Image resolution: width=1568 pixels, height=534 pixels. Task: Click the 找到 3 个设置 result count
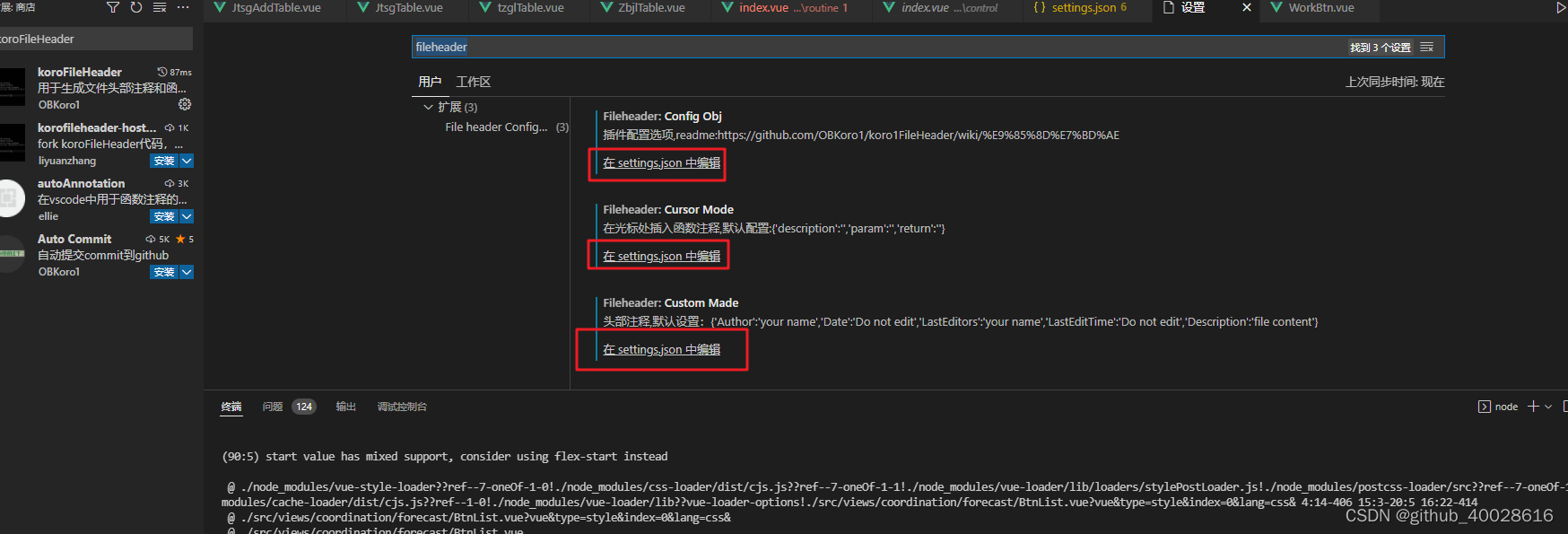[1381, 48]
